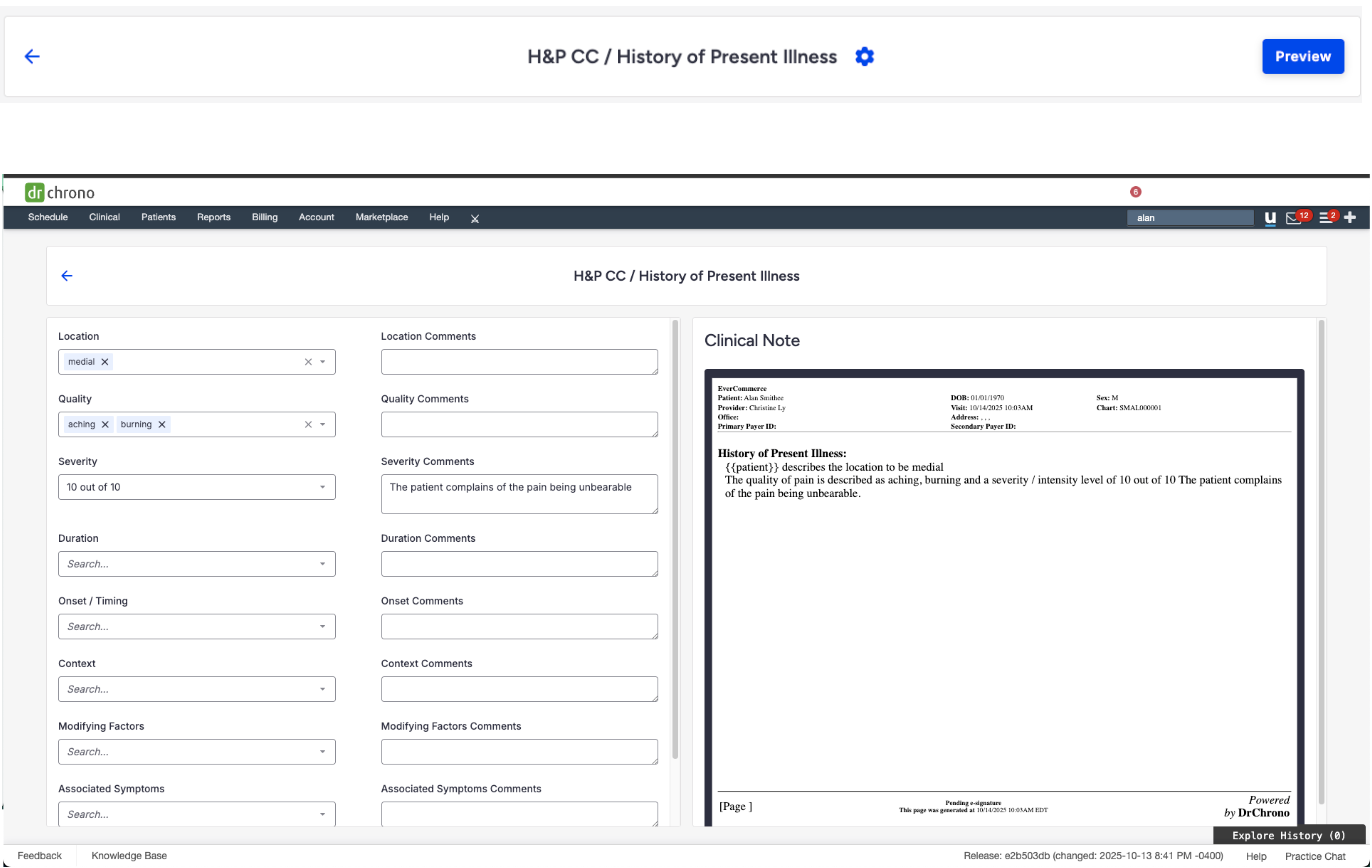
Task: Open the Billing menu
Action: point(265,217)
